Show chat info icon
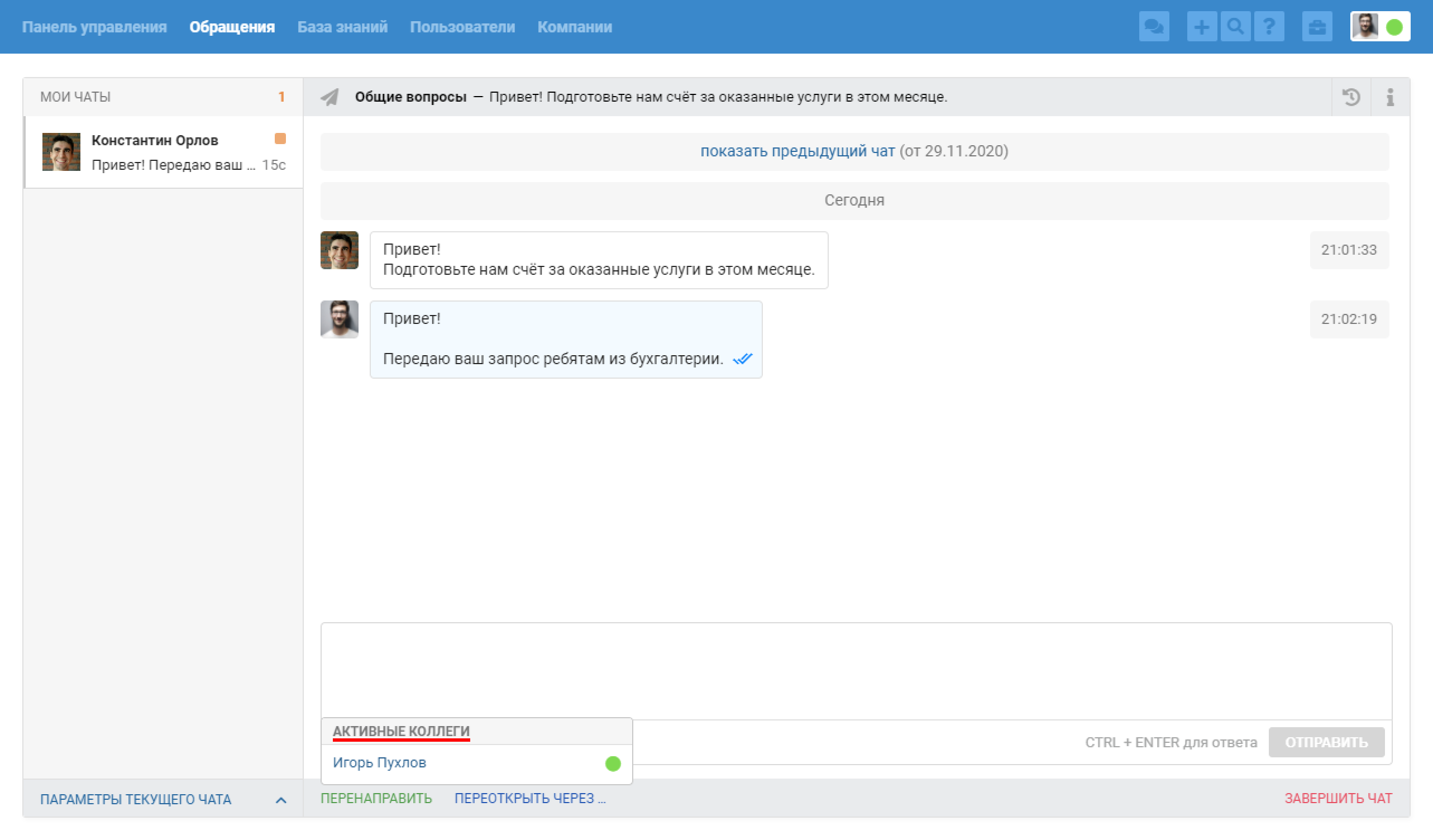The width and height of the screenshot is (1433, 840). (1390, 97)
